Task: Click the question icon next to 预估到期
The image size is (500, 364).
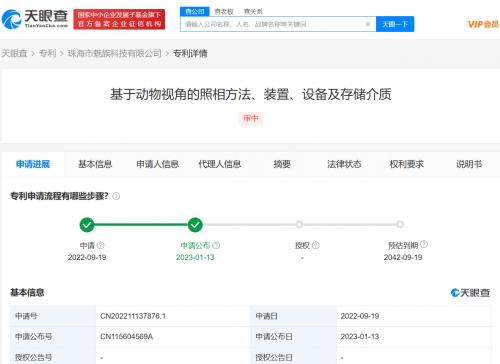Action: [424, 244]
